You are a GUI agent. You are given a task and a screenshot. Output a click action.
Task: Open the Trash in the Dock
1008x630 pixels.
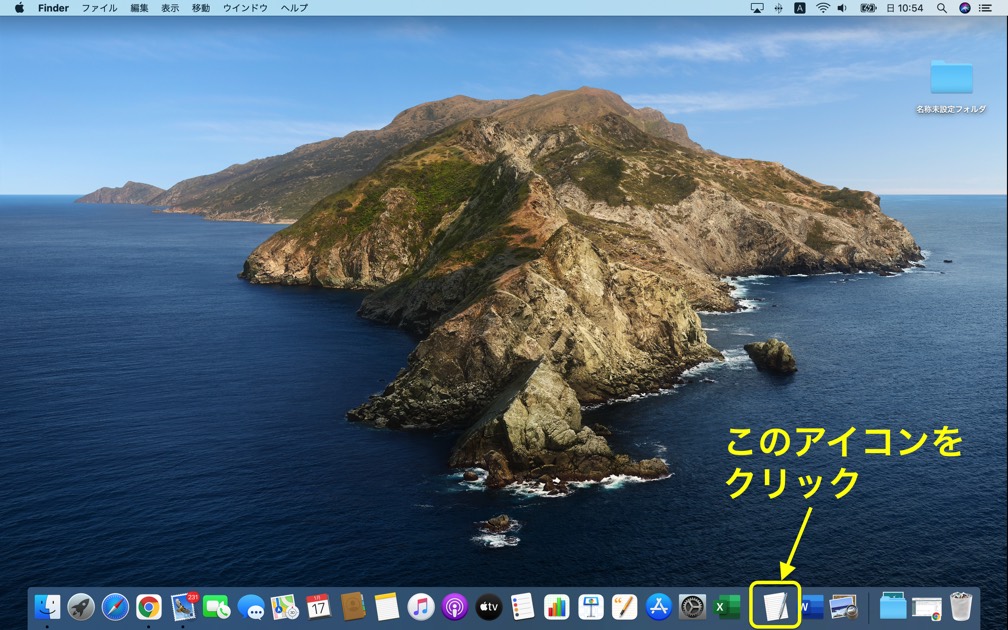point(961,606)
